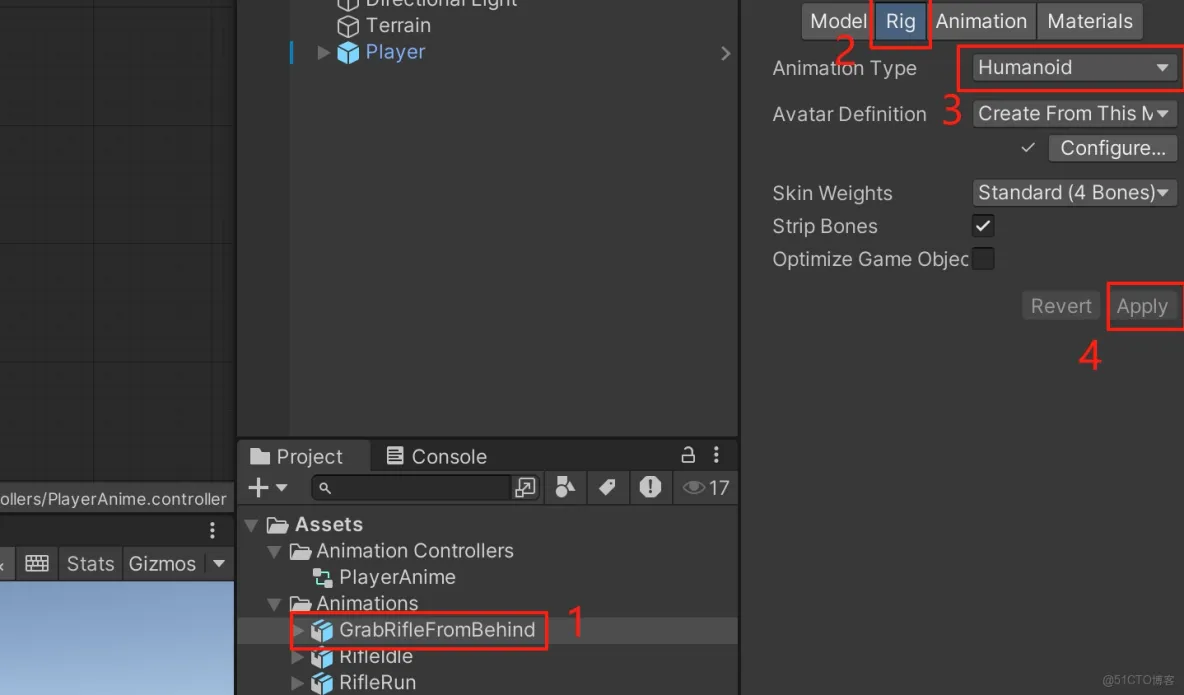Click the Directional Light icon in Hierarchy

point(347,4)
